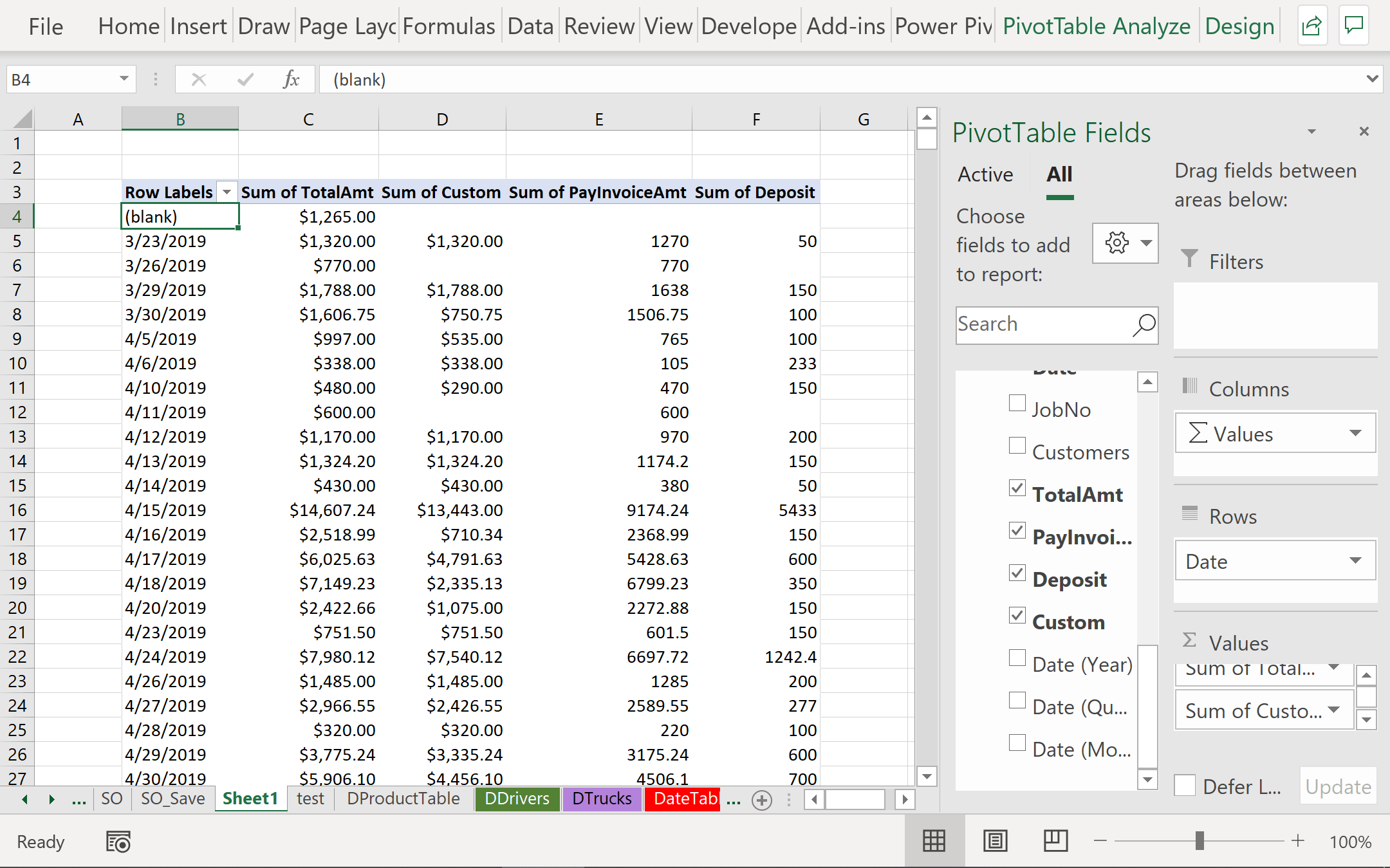Screen dimensions: 1390x868
Task: Open the Name Box dropdown arrow
Action: [x=124, y=79]
